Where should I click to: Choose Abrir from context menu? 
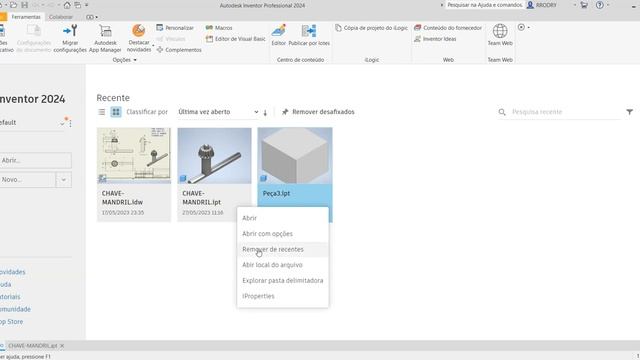tap(282, 218)
